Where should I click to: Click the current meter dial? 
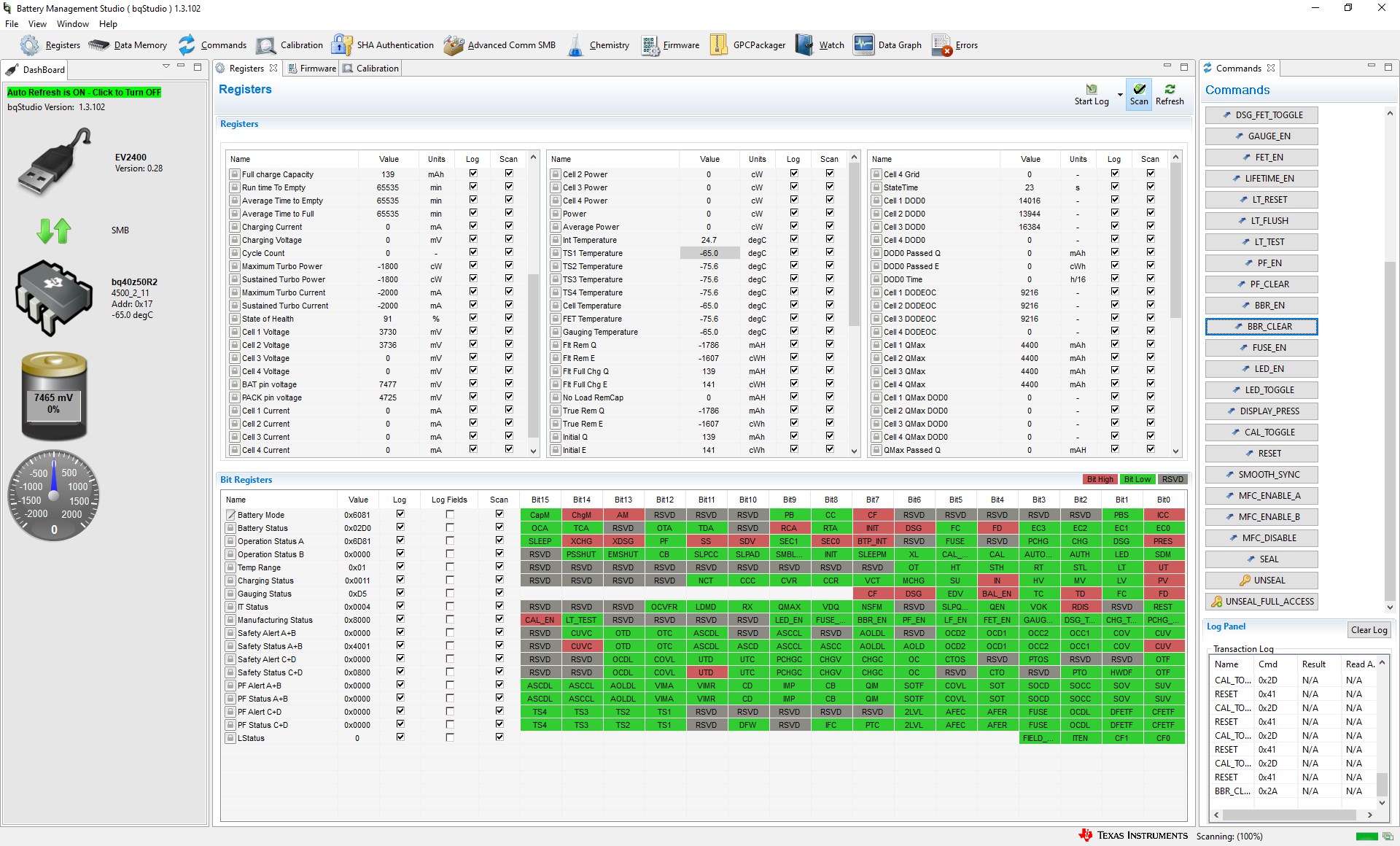pyautogui.click(x=54, y=495)
